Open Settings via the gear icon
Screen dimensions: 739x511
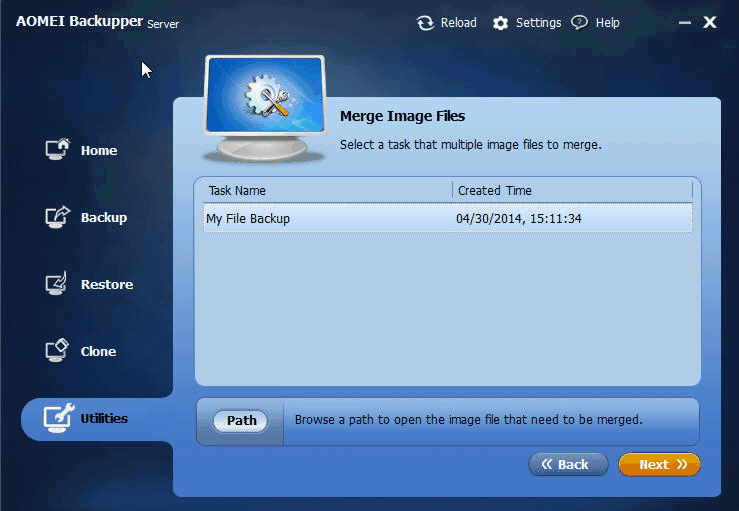[x=500, y=23]
